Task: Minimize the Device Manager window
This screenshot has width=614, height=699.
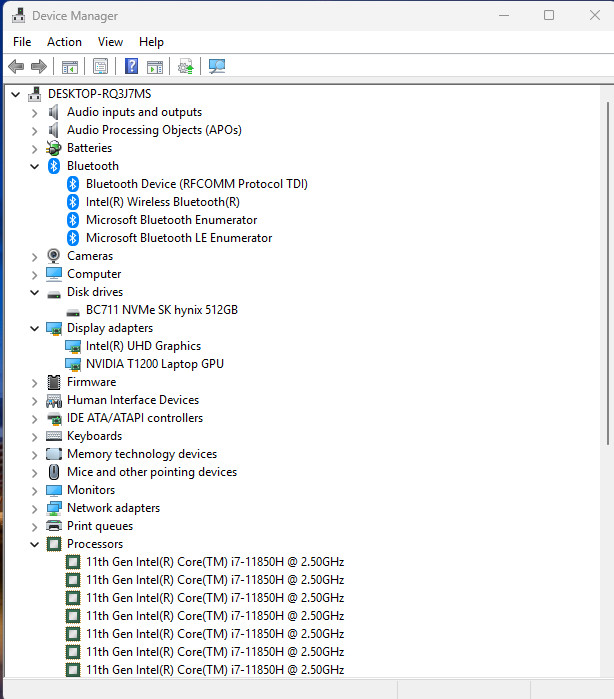Action: pos(504,16)
